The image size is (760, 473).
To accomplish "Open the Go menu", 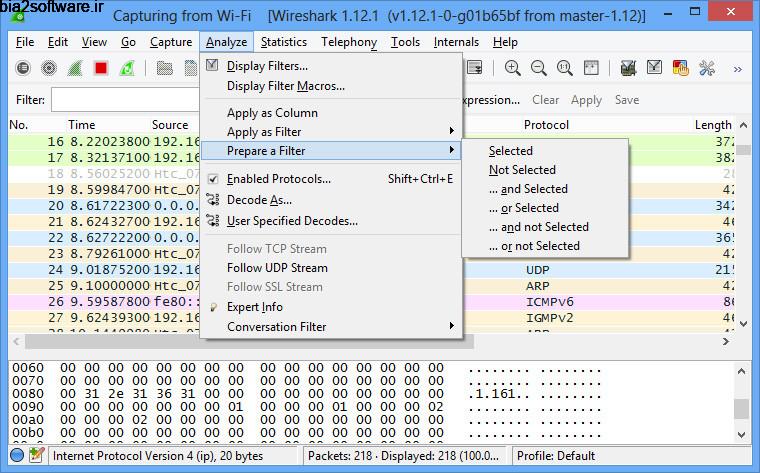I will (128, 42).
